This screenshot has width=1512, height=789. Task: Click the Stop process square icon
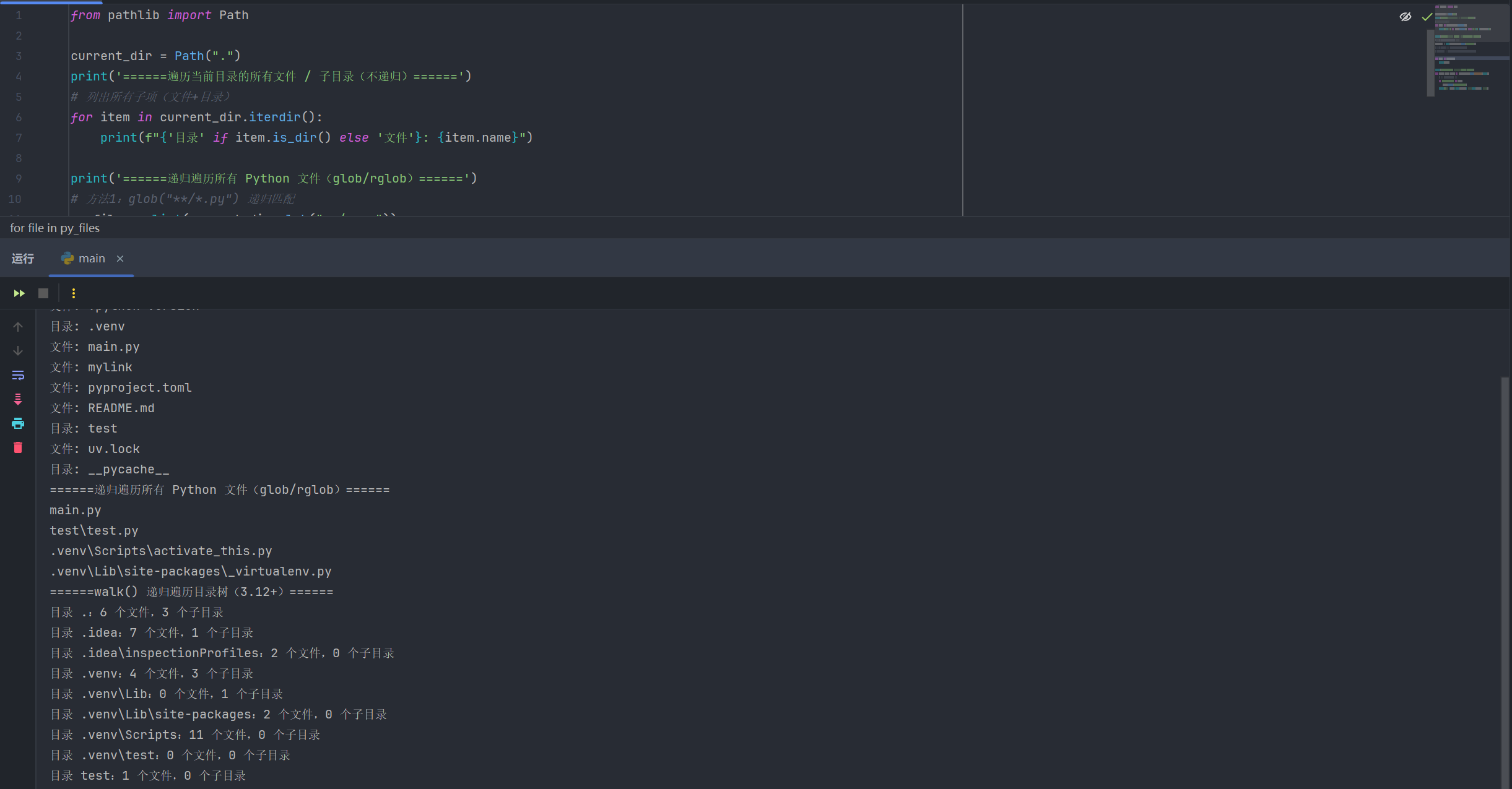click(43, 293)
